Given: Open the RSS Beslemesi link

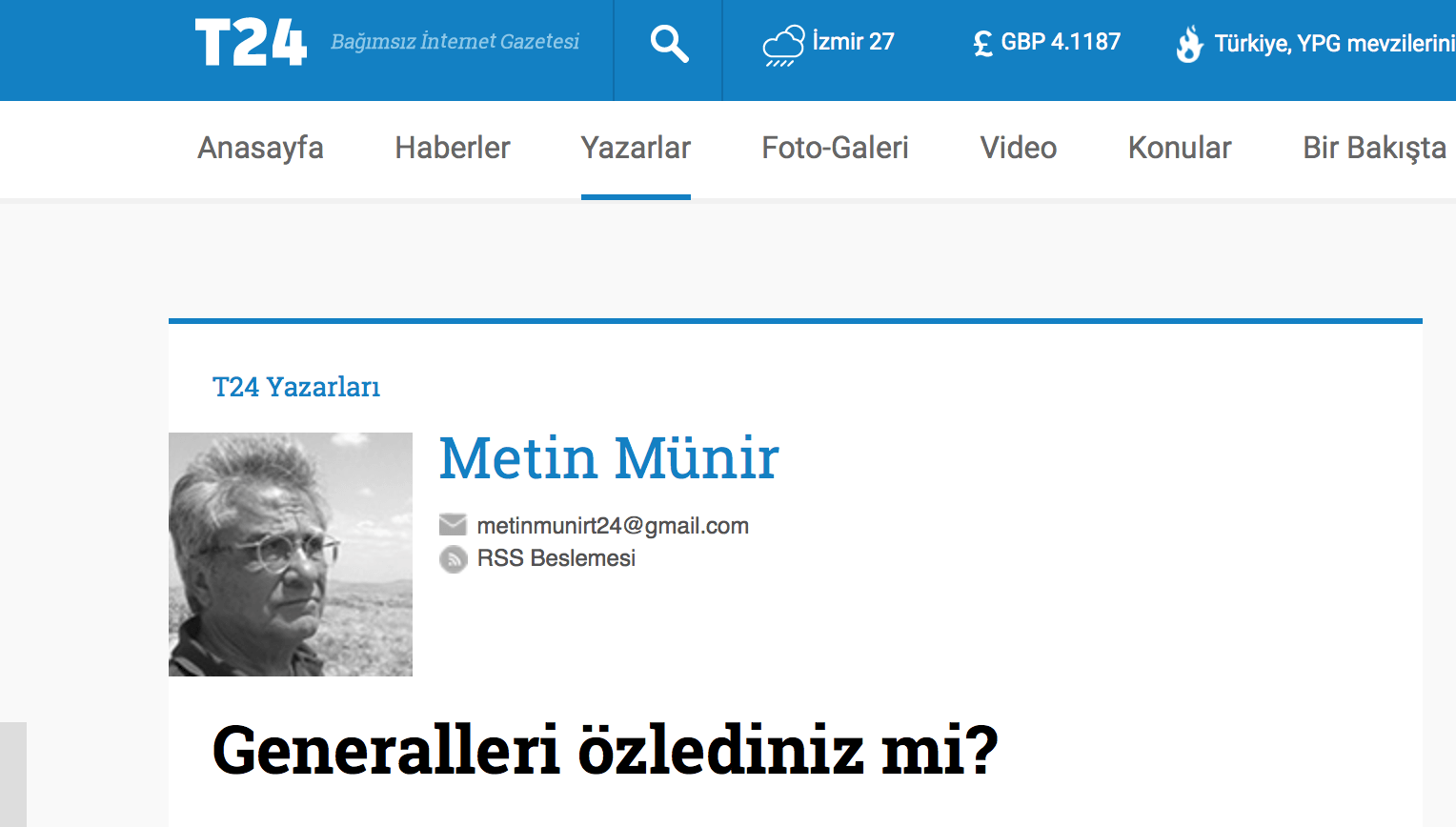Looking at the screenshot, I should coord(556,558).
